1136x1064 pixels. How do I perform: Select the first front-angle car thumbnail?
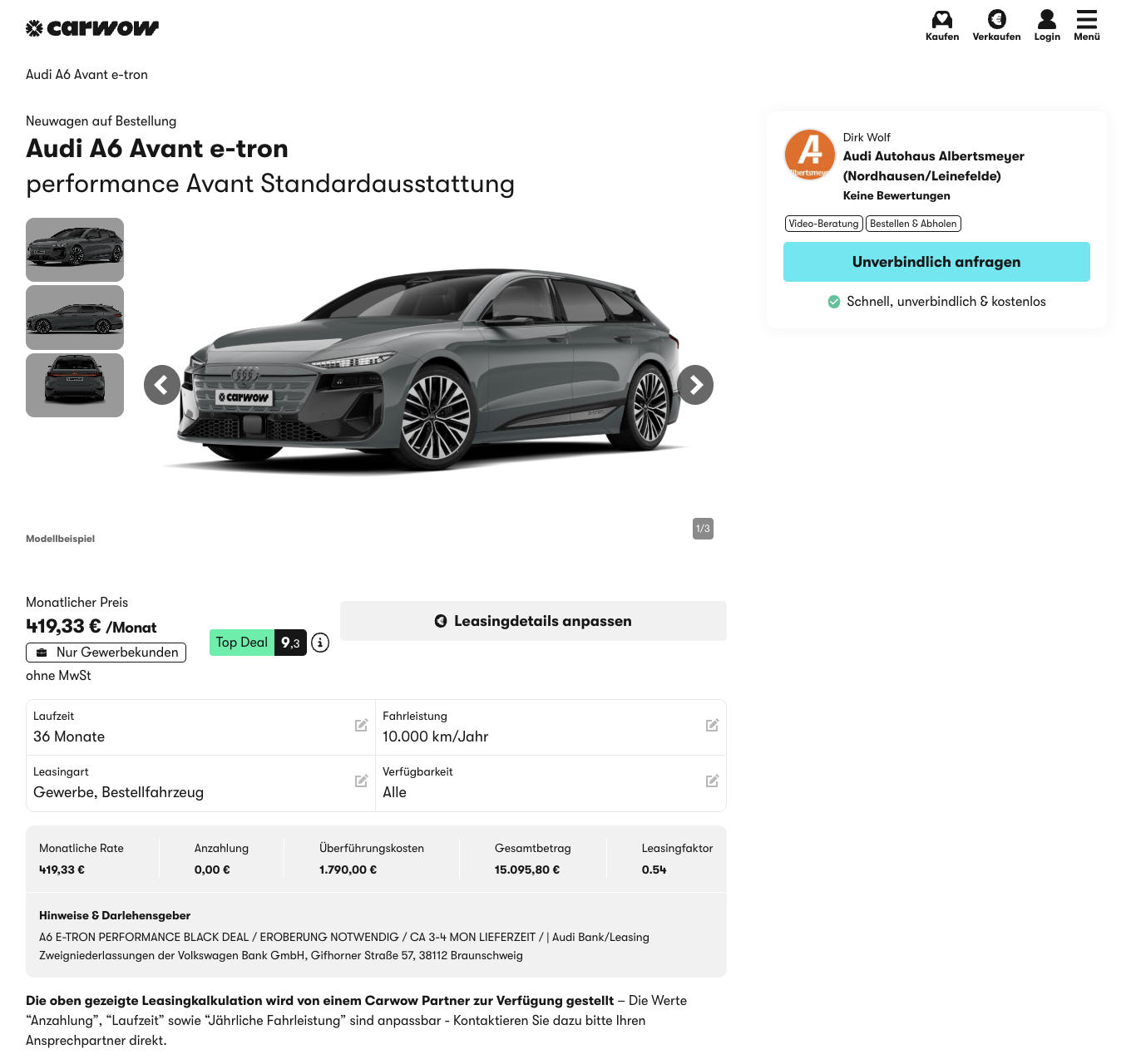(x=75, y=249)
